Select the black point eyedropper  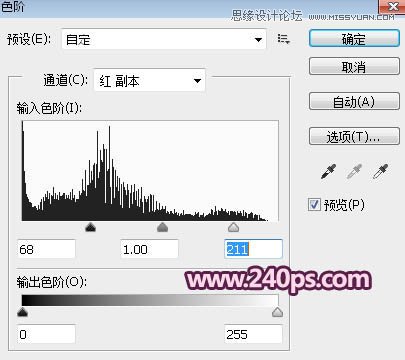[328, 171]
